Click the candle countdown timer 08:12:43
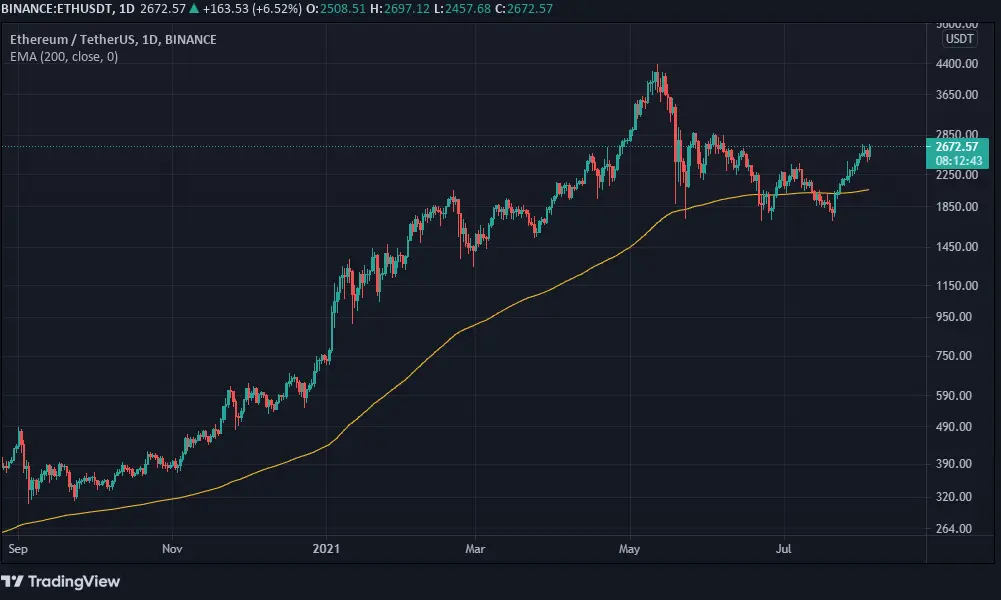This screenshot has height=600, width=1001. [x=959, y=161]
